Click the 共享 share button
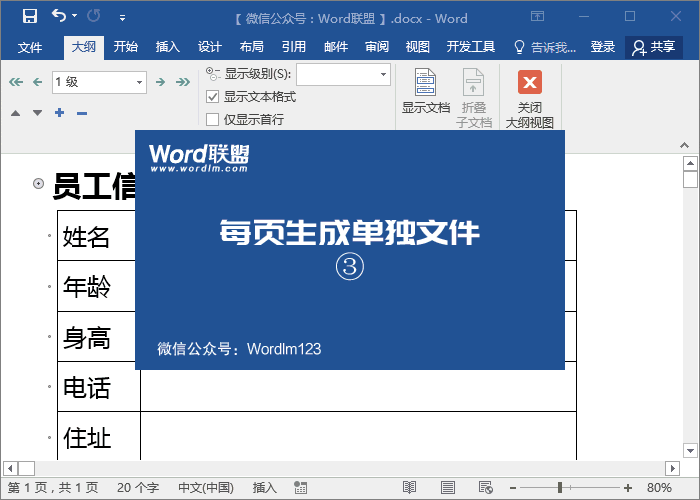The width and height of the screenshot is (700, 500). click(x=654, y=47)
